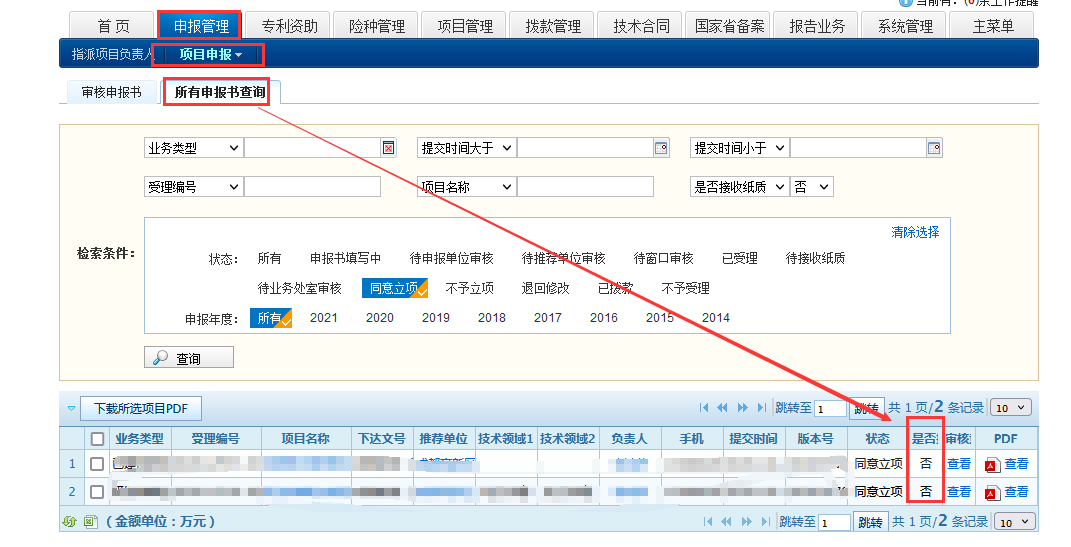Expand the 是否接收纸质 value dropdown showing 否
1071x547 pixels.
click(812, 187)
